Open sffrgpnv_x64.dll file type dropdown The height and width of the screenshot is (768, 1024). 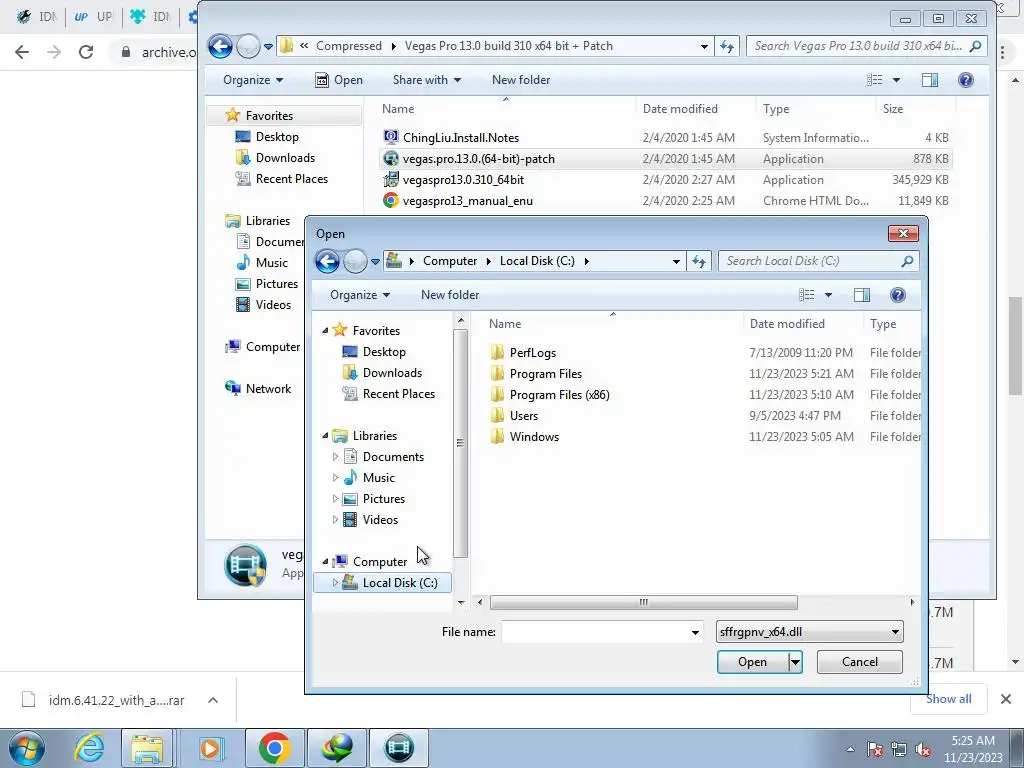click(810, 632)
